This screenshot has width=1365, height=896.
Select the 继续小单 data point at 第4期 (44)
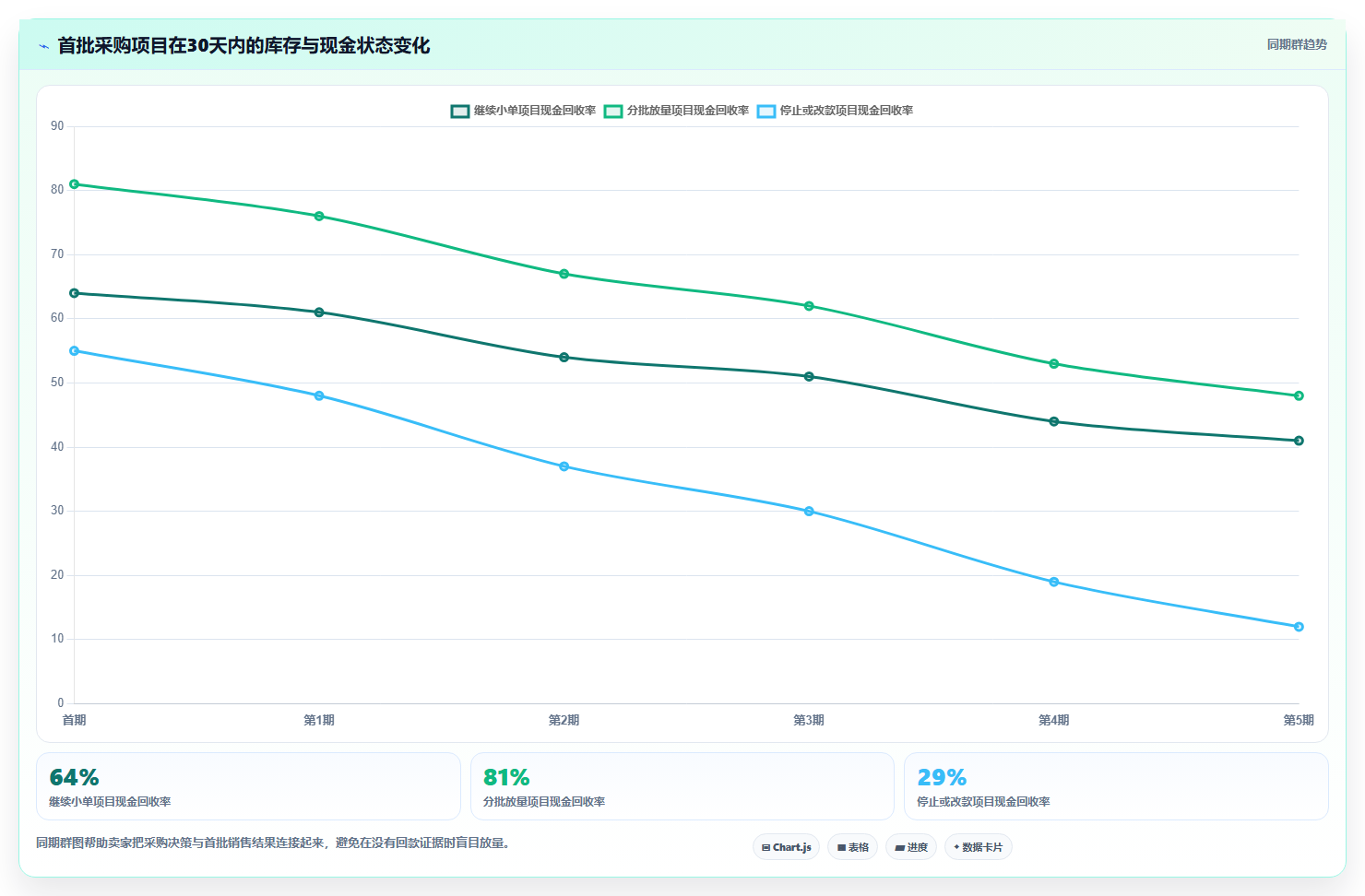point(1054,421)
